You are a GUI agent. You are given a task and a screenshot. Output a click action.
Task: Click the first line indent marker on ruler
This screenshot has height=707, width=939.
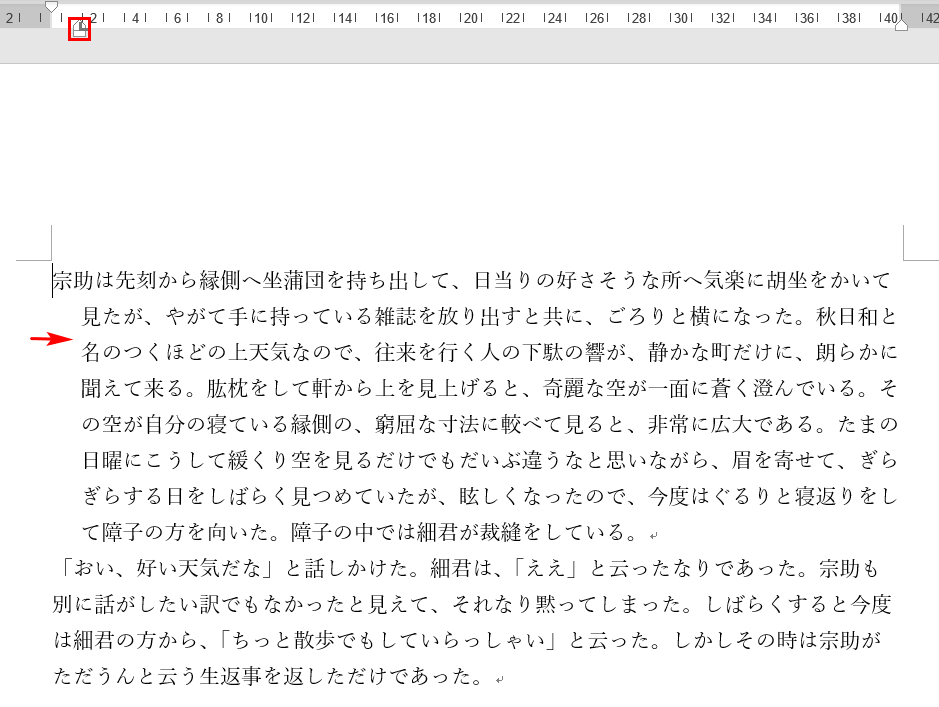tap(52, 7)
